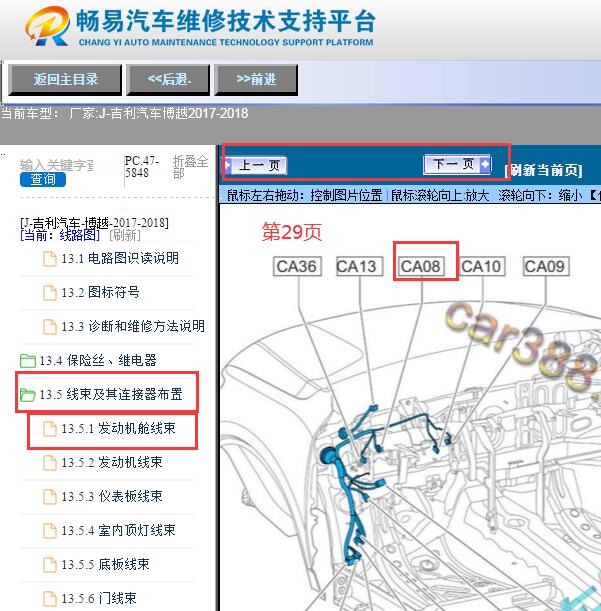This screenshot has height=611, width=601.
Task: Collapse the 13.5 线束及其连接器布置 folder
Action: (x=111, y=394)
